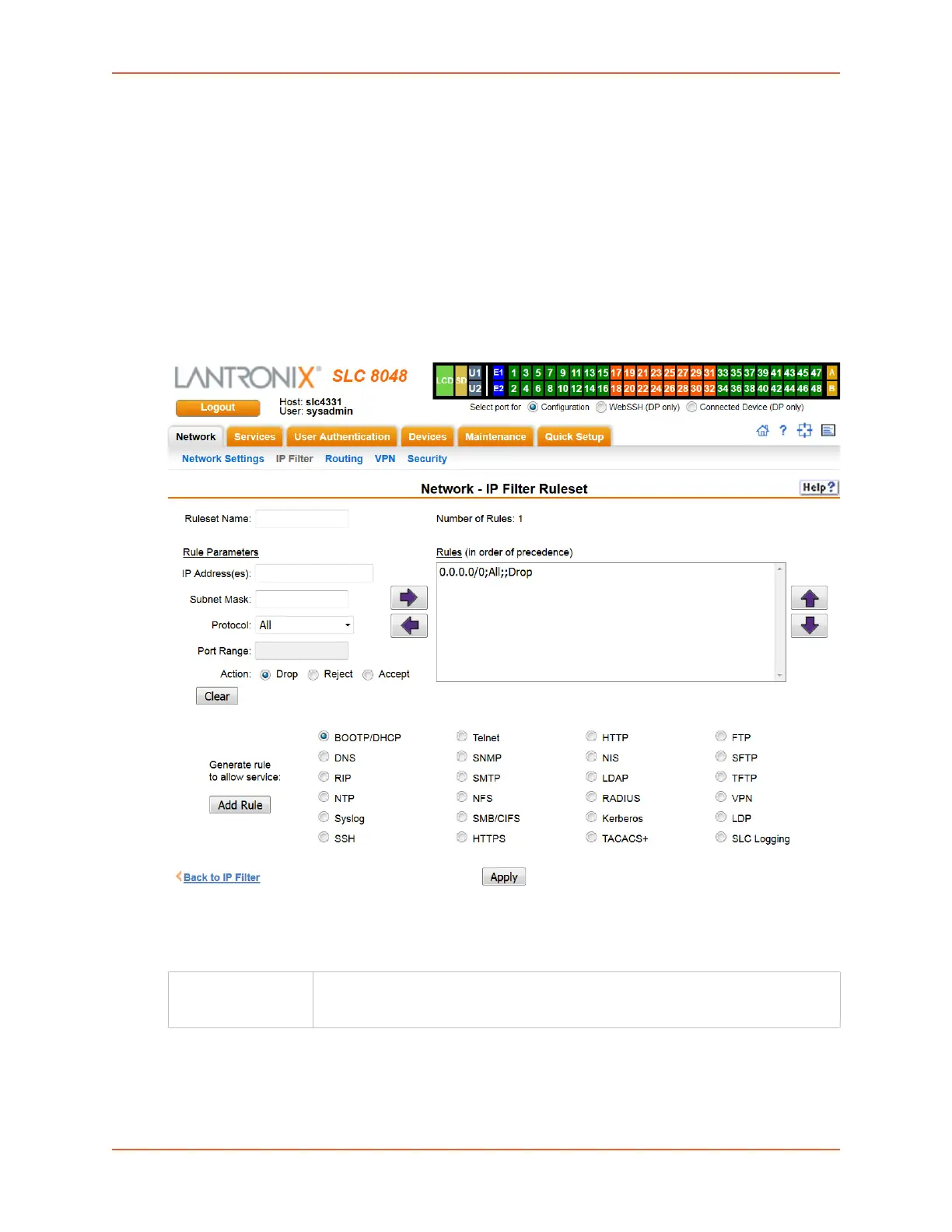Open the Maintenance tab
Screen dimensions: 952x1232
point(495,436)
